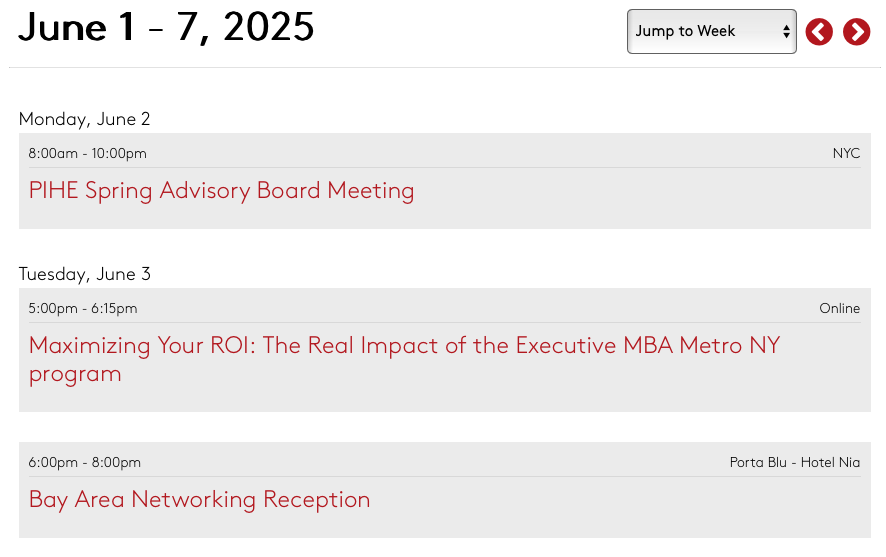Screen dimensions: 886x557
Task: Click the 5:00pm - 6:15pm time label
Action: pyautogui.click(x=83, y=308)
